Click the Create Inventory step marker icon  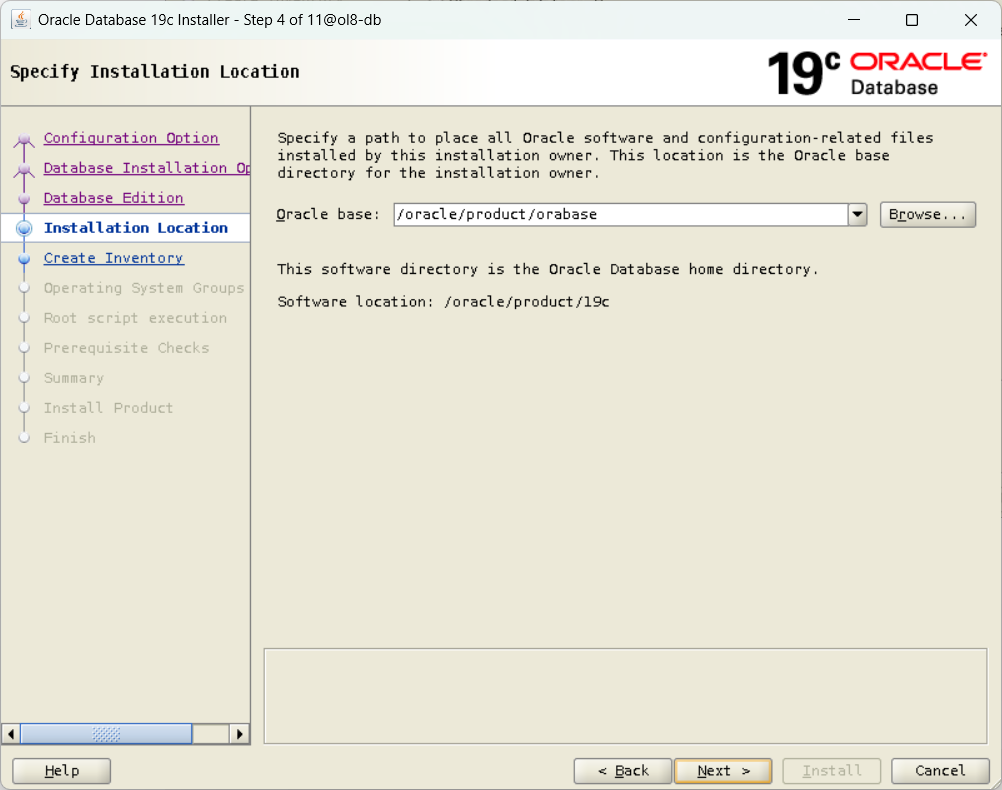pyautogui.click(x=24, y=259)
